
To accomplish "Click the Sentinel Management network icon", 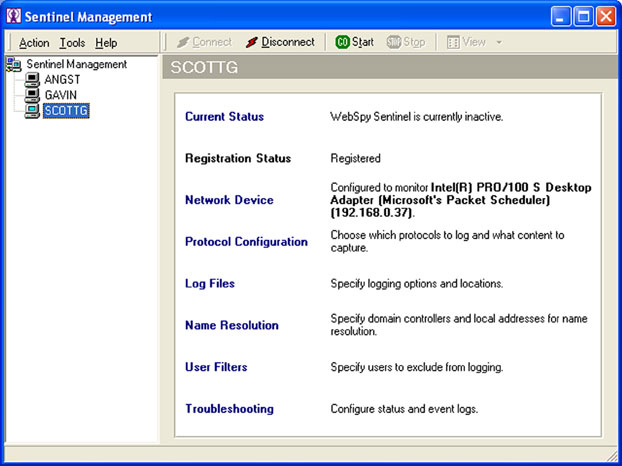I will point(14,64).
